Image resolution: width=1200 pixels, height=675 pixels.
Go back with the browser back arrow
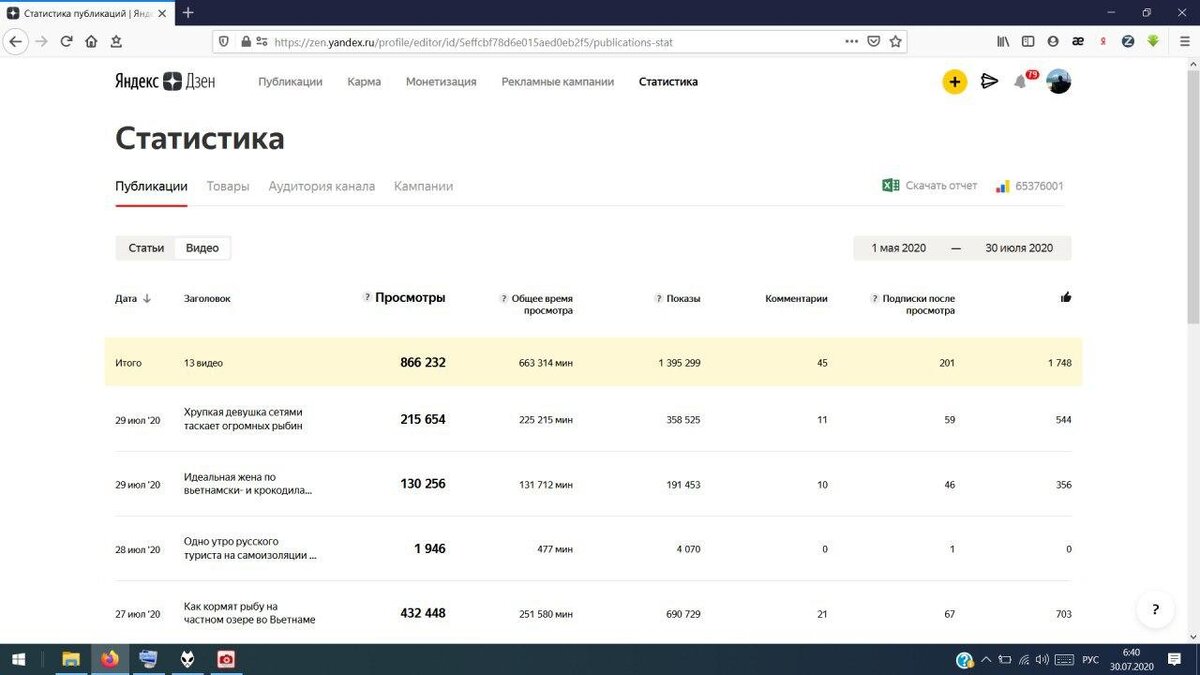(16, 42)
